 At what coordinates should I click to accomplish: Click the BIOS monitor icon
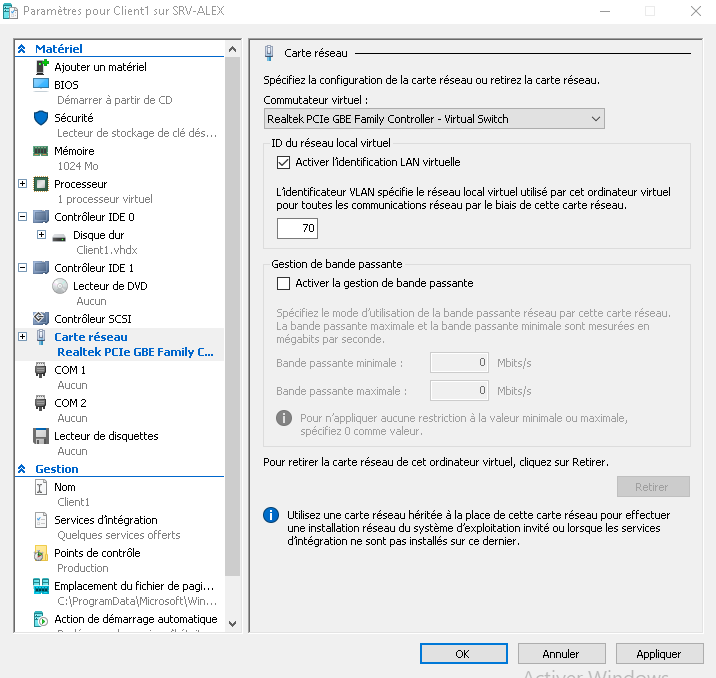[41, 85]
